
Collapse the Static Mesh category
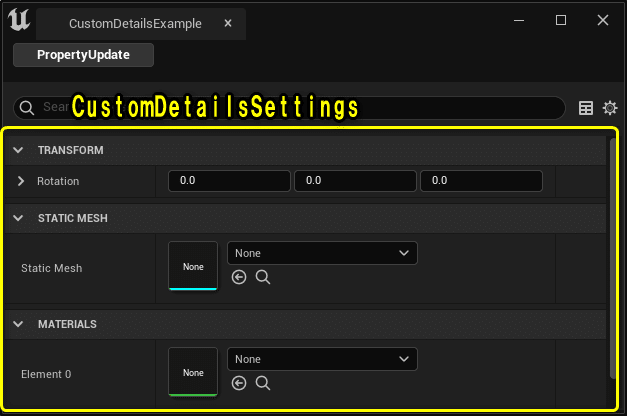(19, 218)
